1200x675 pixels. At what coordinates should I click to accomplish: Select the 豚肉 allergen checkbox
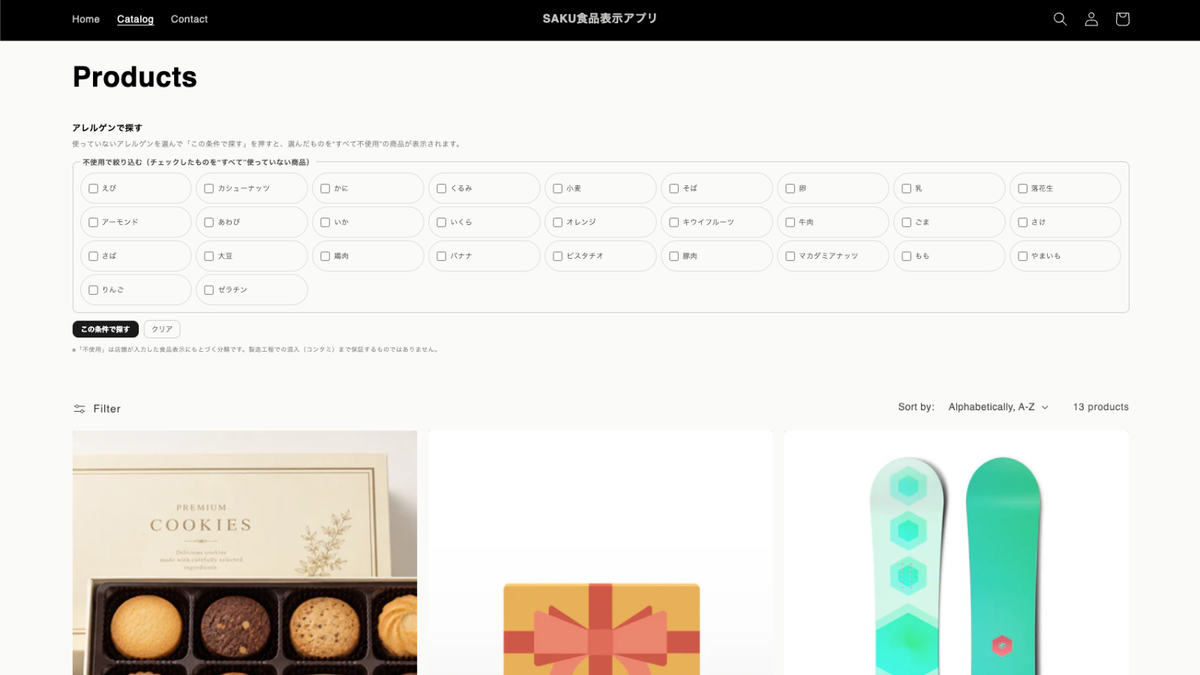(x=674, y=256)
